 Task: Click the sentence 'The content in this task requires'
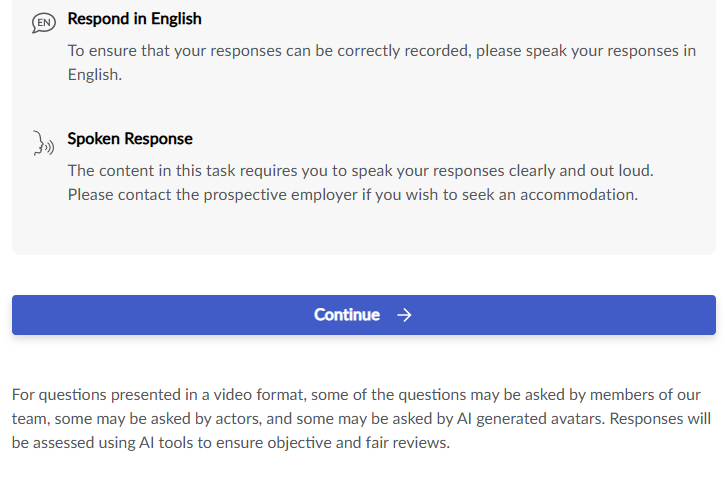coord(360,171)
